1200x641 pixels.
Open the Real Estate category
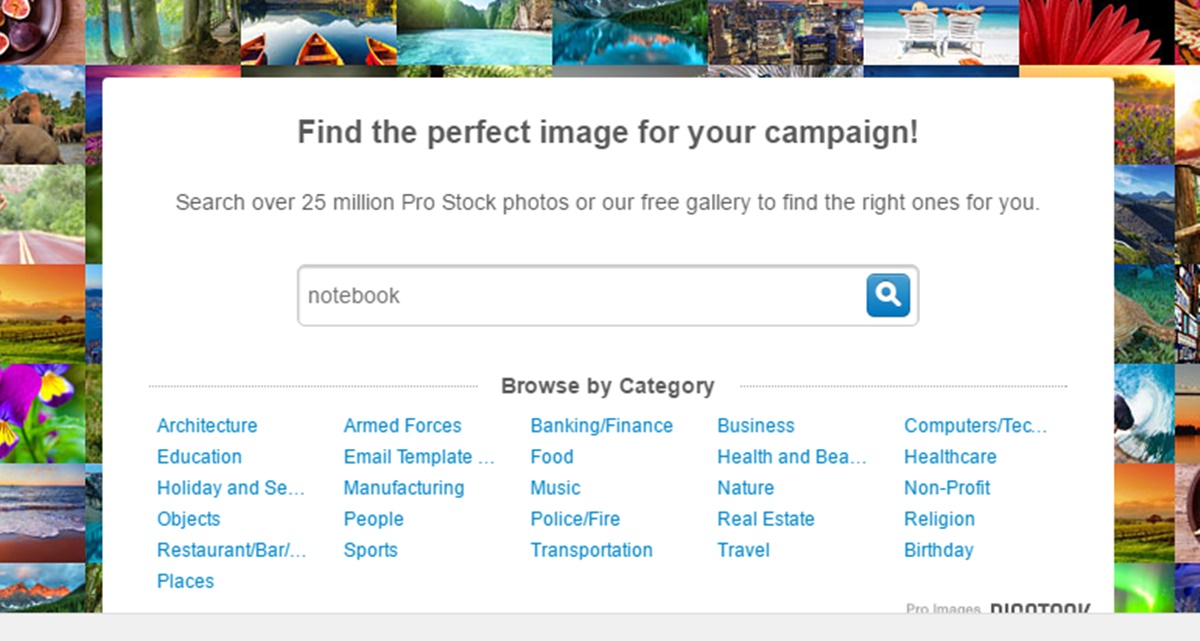coord(765,519)
